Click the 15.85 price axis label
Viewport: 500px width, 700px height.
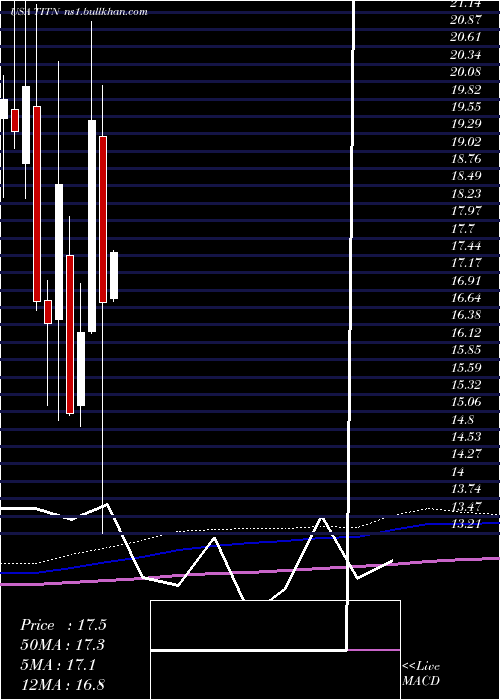tap(466, 350)
